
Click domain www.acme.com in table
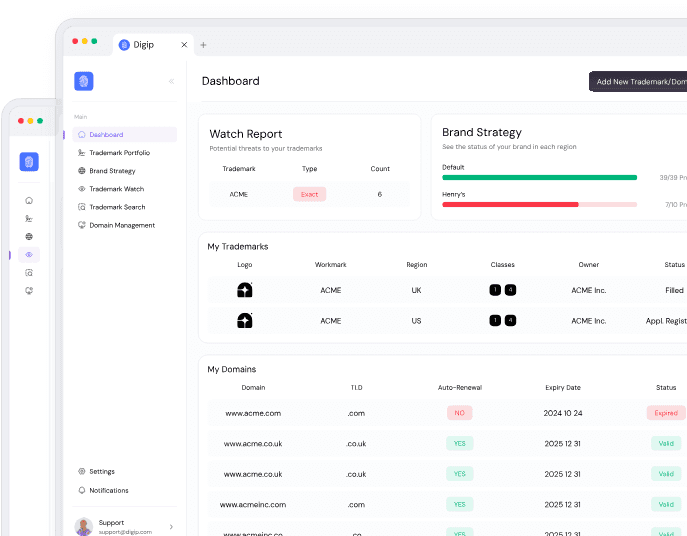click(253, 413)
